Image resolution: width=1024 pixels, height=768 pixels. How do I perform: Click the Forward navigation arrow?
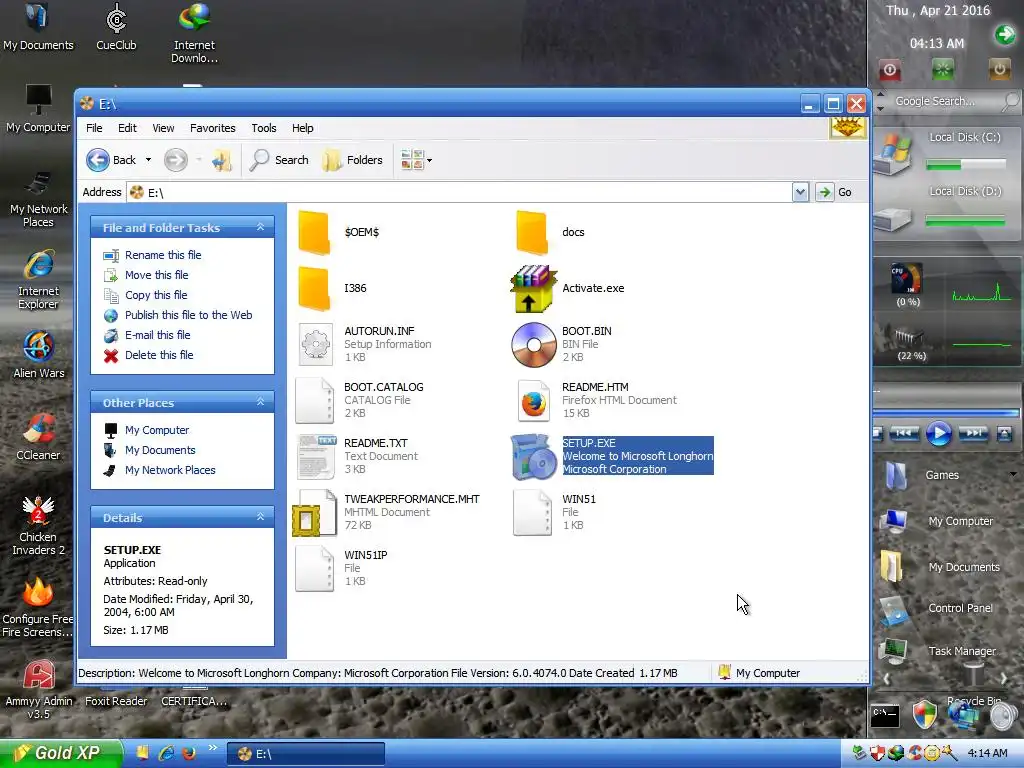pyautogui.click(x=176, y=160)
